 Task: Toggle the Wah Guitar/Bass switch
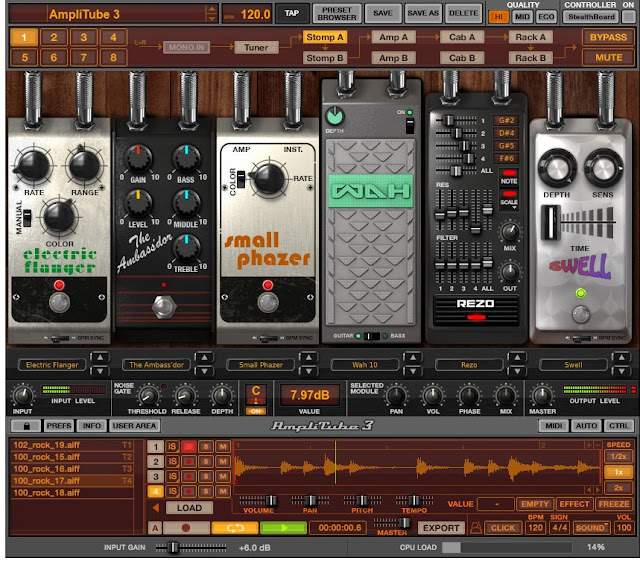(x=371, y=336)
